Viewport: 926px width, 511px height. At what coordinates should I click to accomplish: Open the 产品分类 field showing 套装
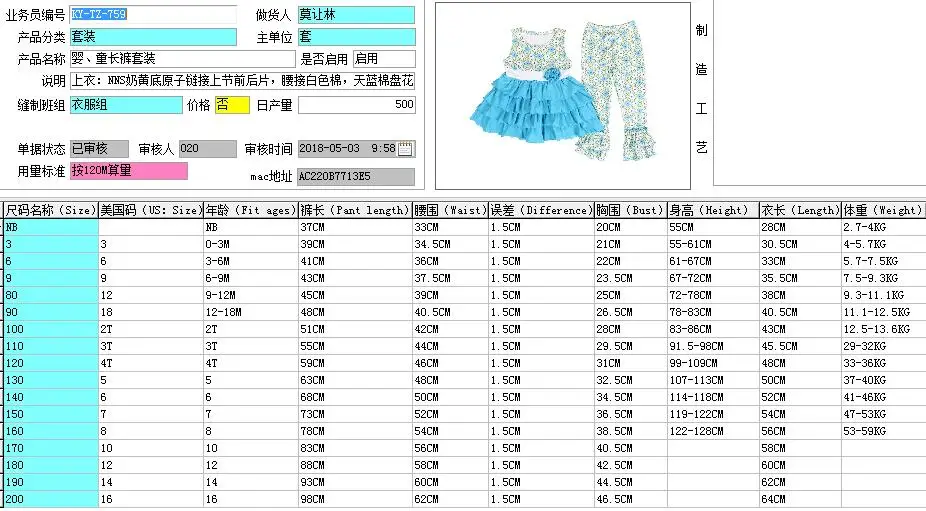[x=153, y=37]
